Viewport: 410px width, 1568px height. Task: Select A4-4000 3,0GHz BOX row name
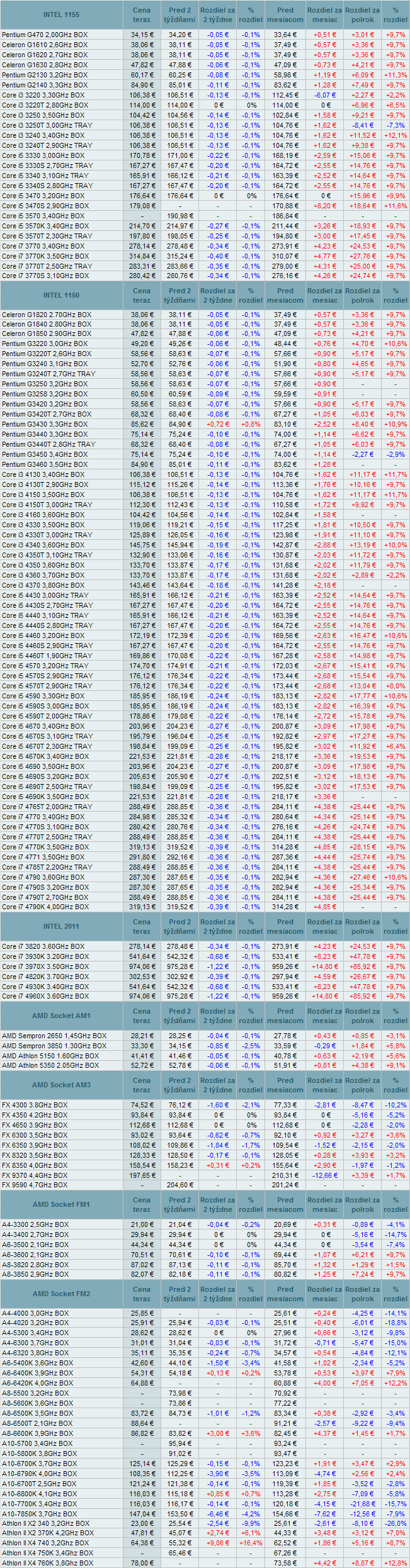click(36, 1313)
